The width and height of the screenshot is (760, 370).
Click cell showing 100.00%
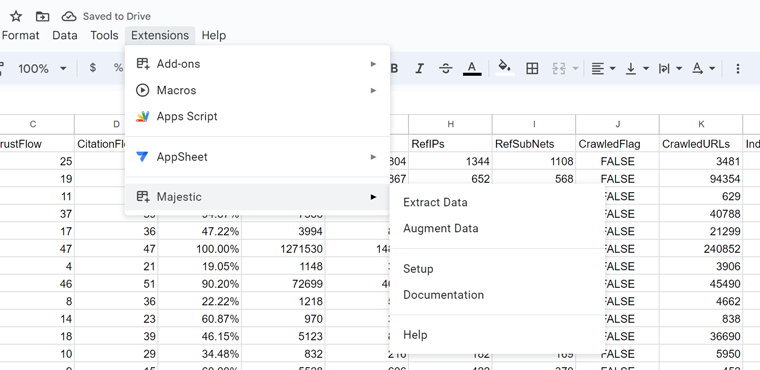(x=200, y=249)
